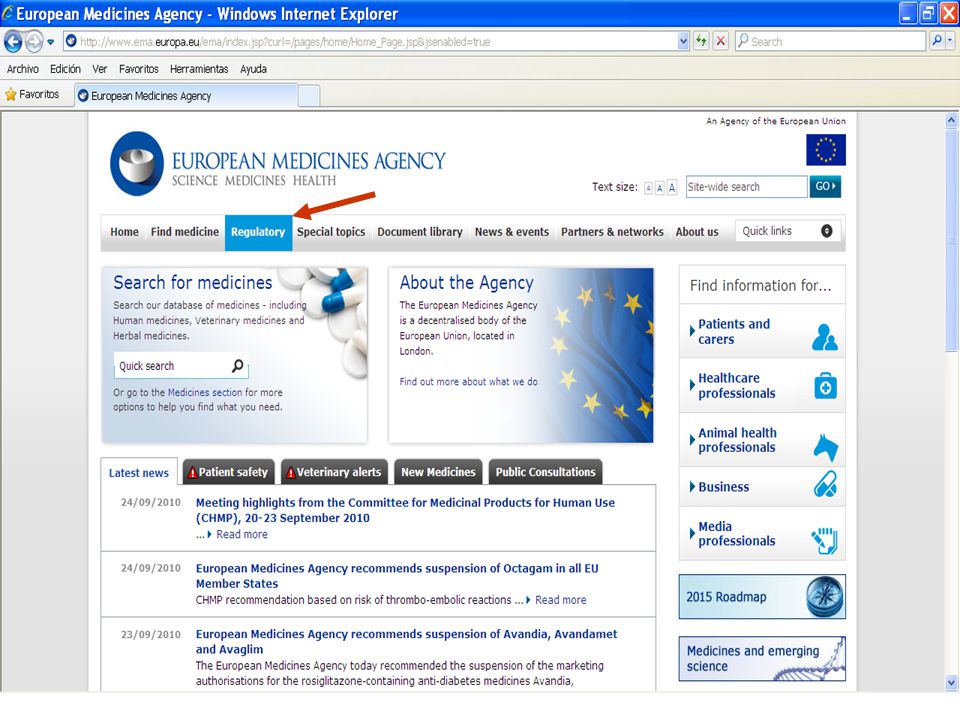Open the Regulatory navigation item
This screenshot has height=720, width=960.
point(258,233)
